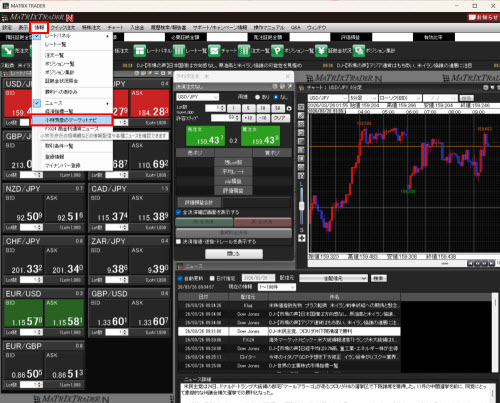The image size is (500, 403).
Task: Open the ポジション集計 toolbar icon
Action: point(359,51)
